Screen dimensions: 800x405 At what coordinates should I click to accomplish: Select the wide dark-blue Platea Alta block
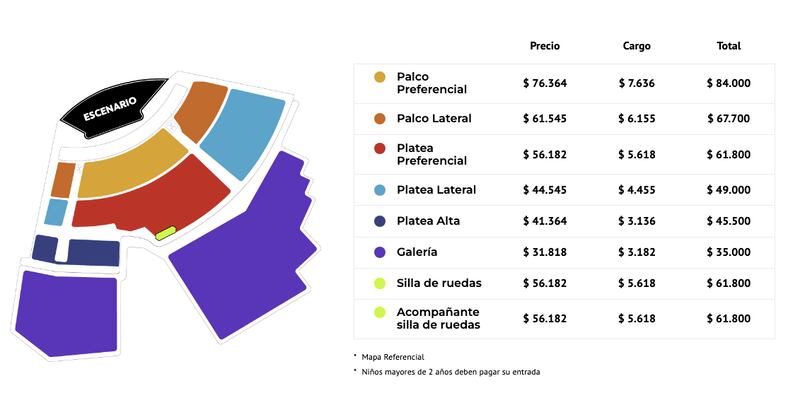tap(93, 252)
